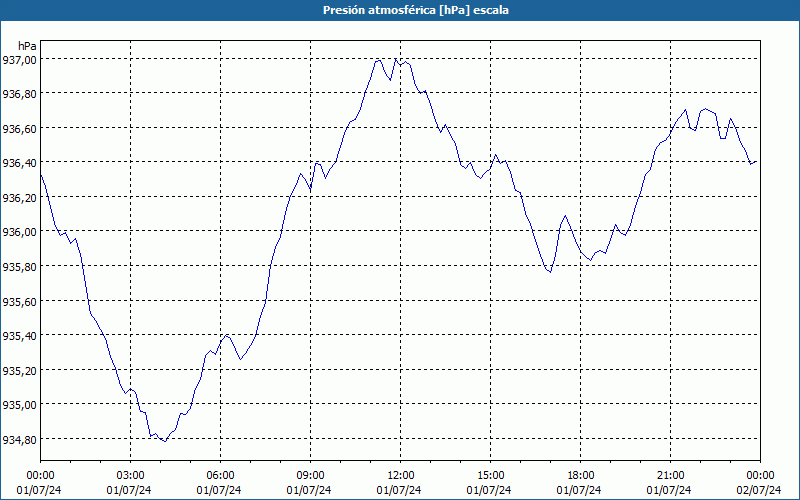Click the curve's dip near 17:00
The height and width of the screenshot is (500, 800).
(x=550, y=272)
